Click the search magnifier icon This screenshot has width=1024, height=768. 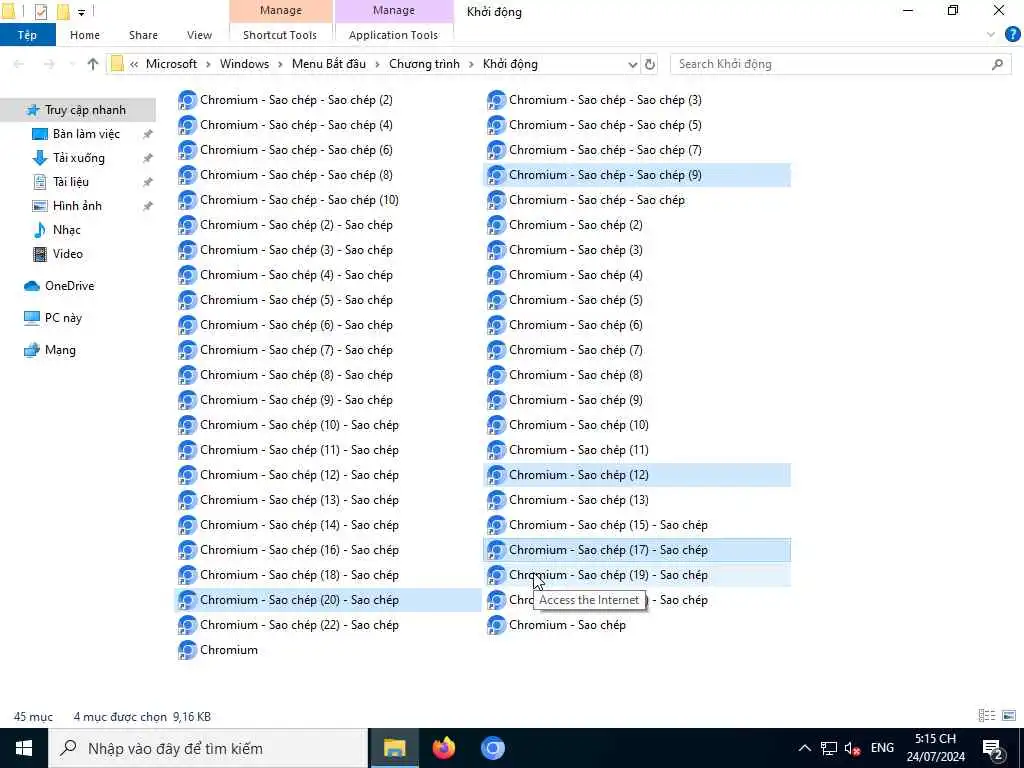[997, 64]
